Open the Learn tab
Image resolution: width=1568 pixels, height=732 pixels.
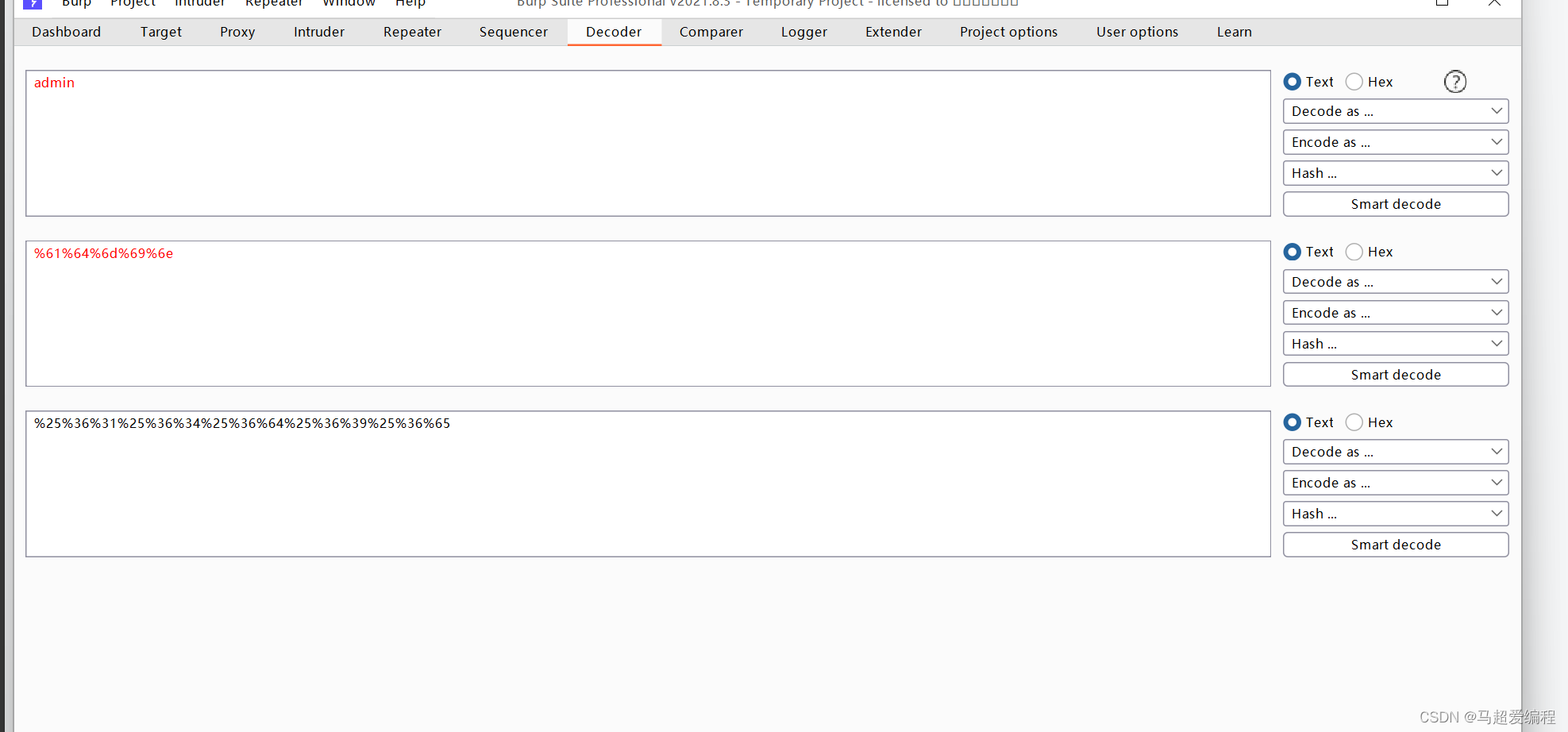coord(1235,32)
